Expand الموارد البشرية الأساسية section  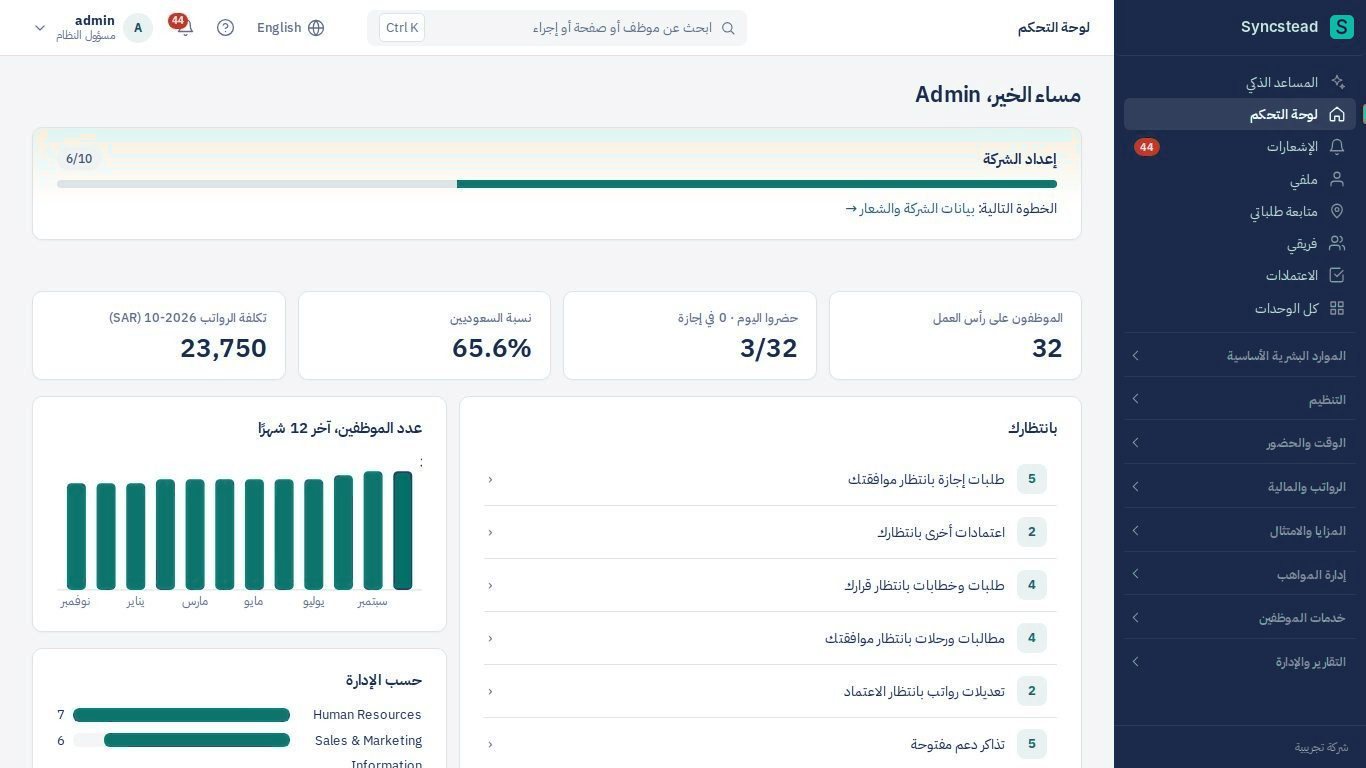click(1240, 356)
